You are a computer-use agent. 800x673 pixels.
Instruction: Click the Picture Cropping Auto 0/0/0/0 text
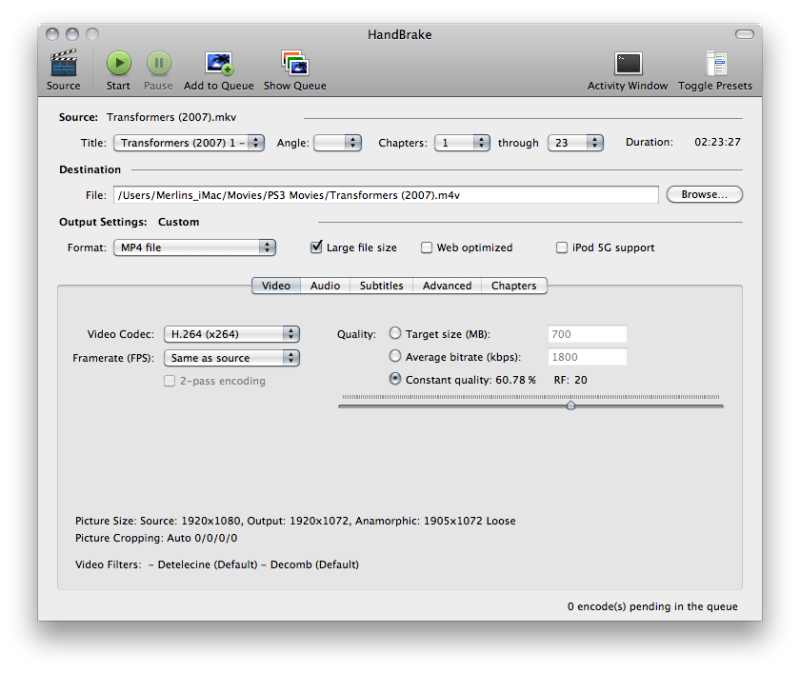point(156,538)
